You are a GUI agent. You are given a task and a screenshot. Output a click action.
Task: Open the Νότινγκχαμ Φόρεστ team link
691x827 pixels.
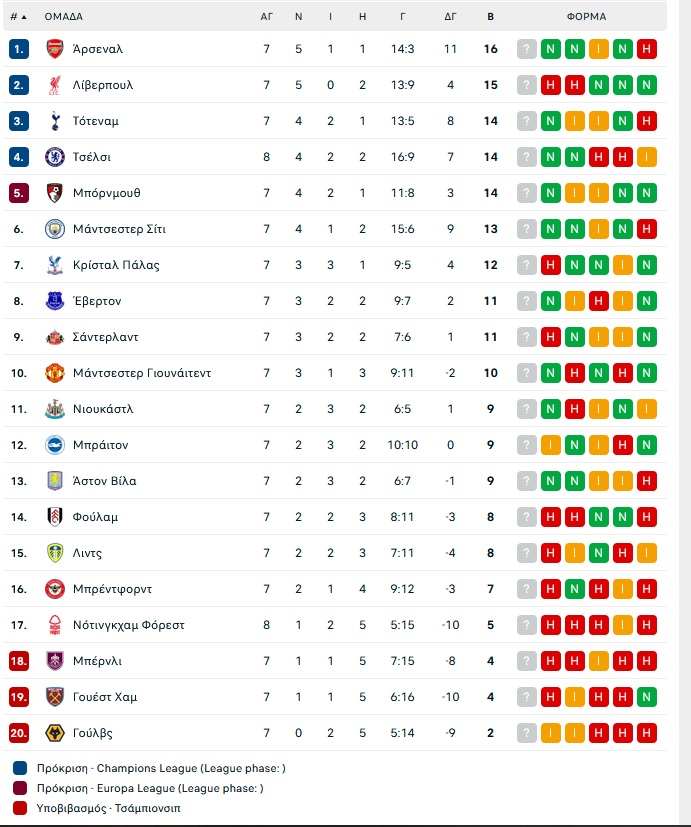[x=129, y=625]
